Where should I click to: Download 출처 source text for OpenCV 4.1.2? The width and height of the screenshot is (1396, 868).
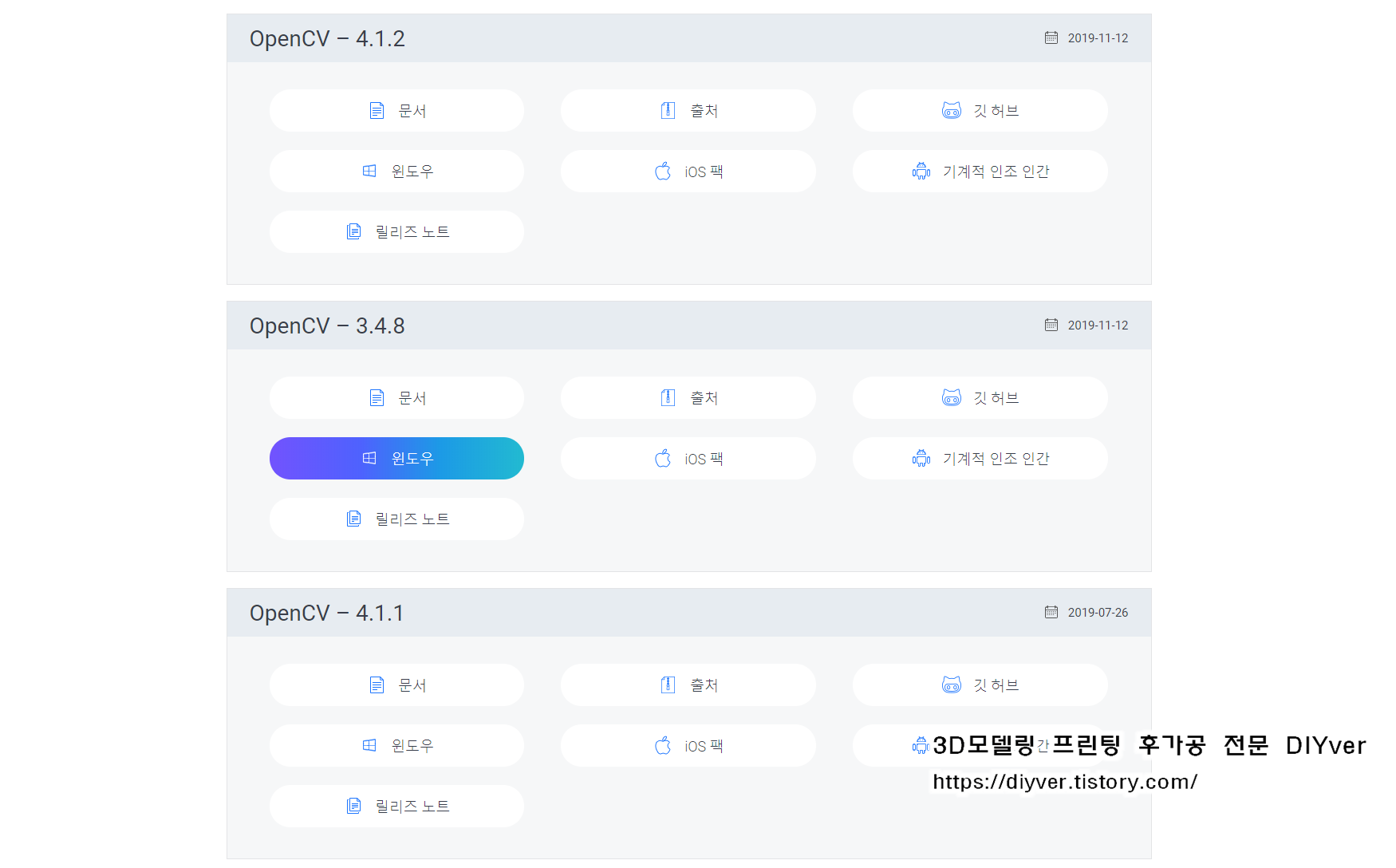point(704,111)
